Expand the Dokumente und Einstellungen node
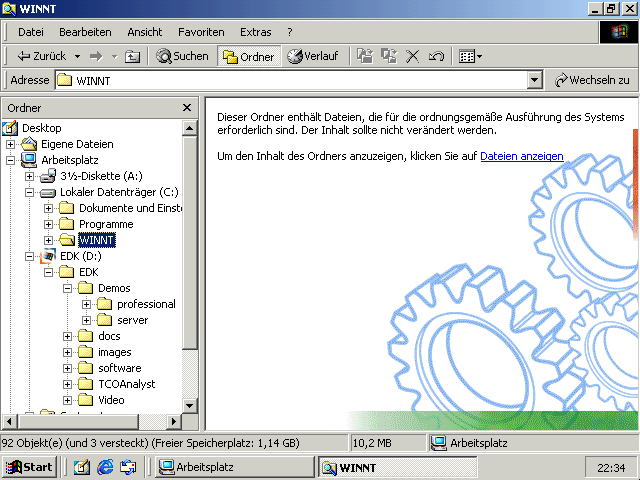 [x=49, y=208]
